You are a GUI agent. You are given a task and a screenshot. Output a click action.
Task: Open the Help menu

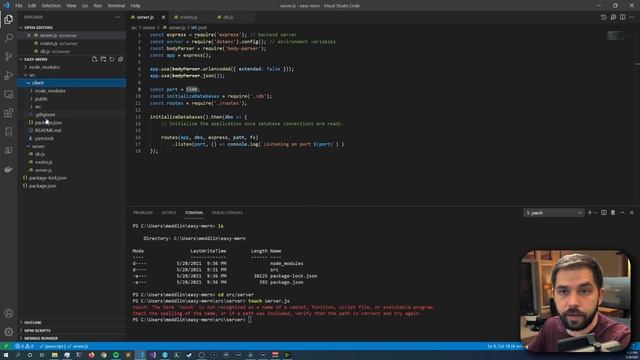click(x=136, y=6)
